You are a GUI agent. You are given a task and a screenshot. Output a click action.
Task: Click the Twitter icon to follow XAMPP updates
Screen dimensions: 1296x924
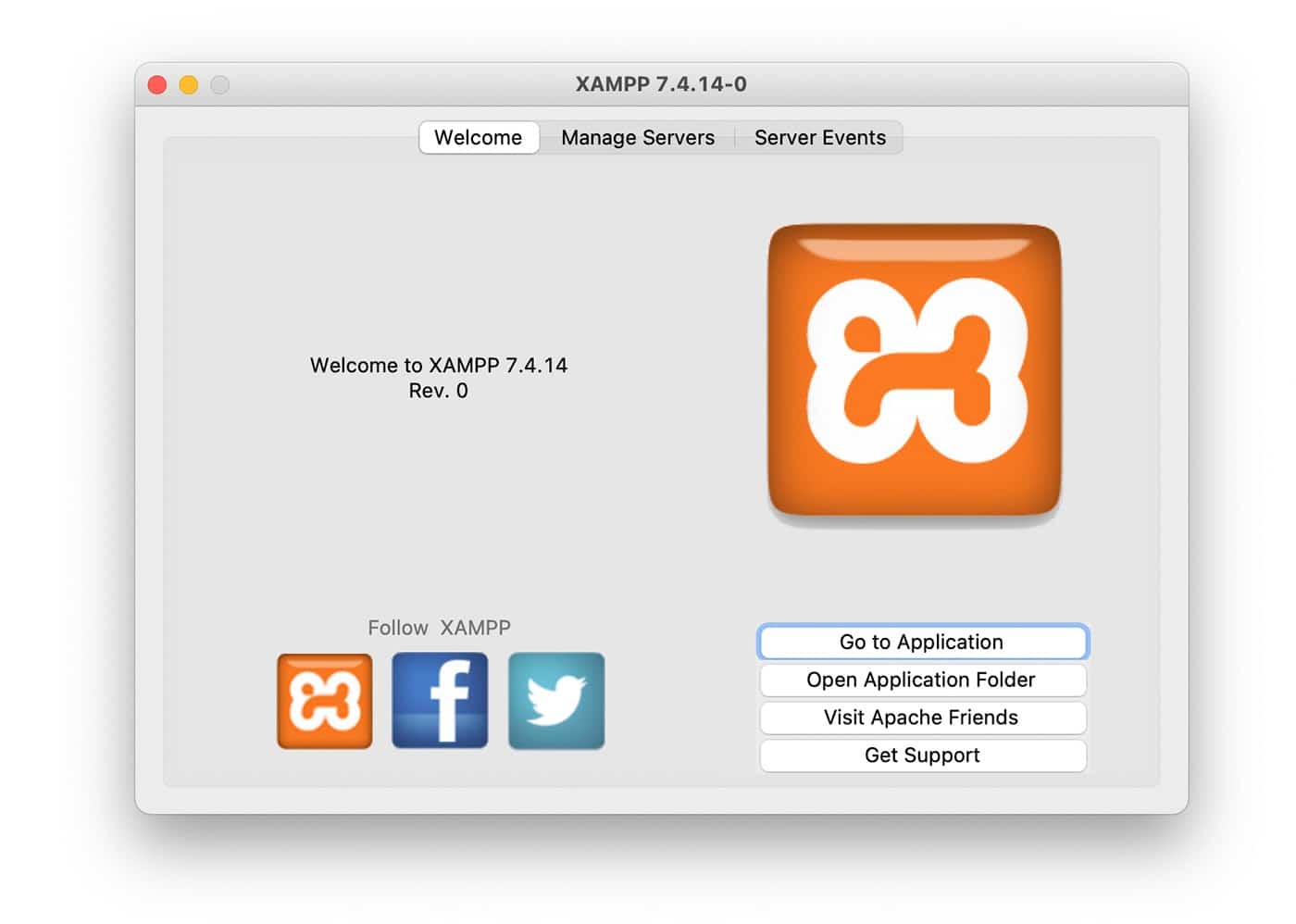555,700
